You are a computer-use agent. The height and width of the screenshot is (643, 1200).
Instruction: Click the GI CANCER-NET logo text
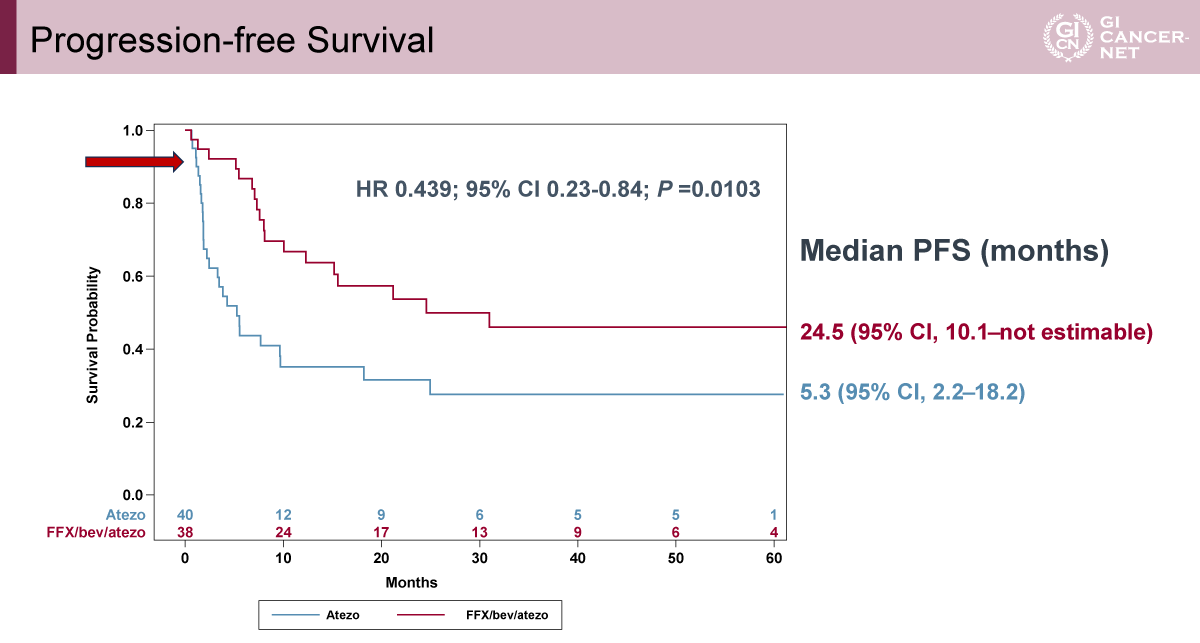click(x=1134, y=38)
